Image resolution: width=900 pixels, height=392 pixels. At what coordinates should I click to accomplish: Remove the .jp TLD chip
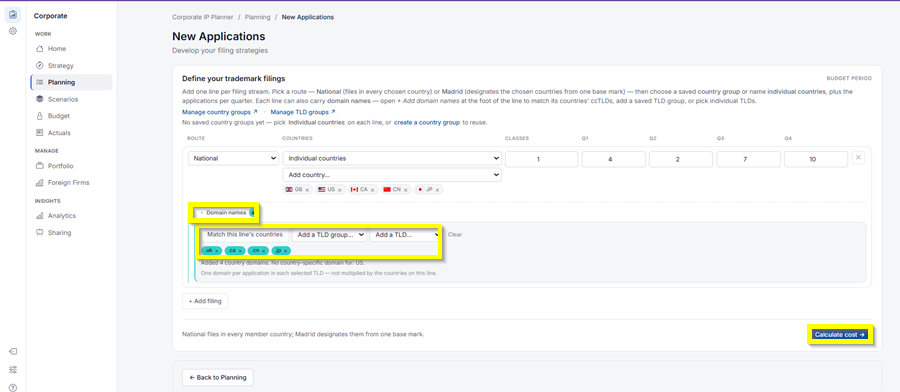click(x=286, y=251)
